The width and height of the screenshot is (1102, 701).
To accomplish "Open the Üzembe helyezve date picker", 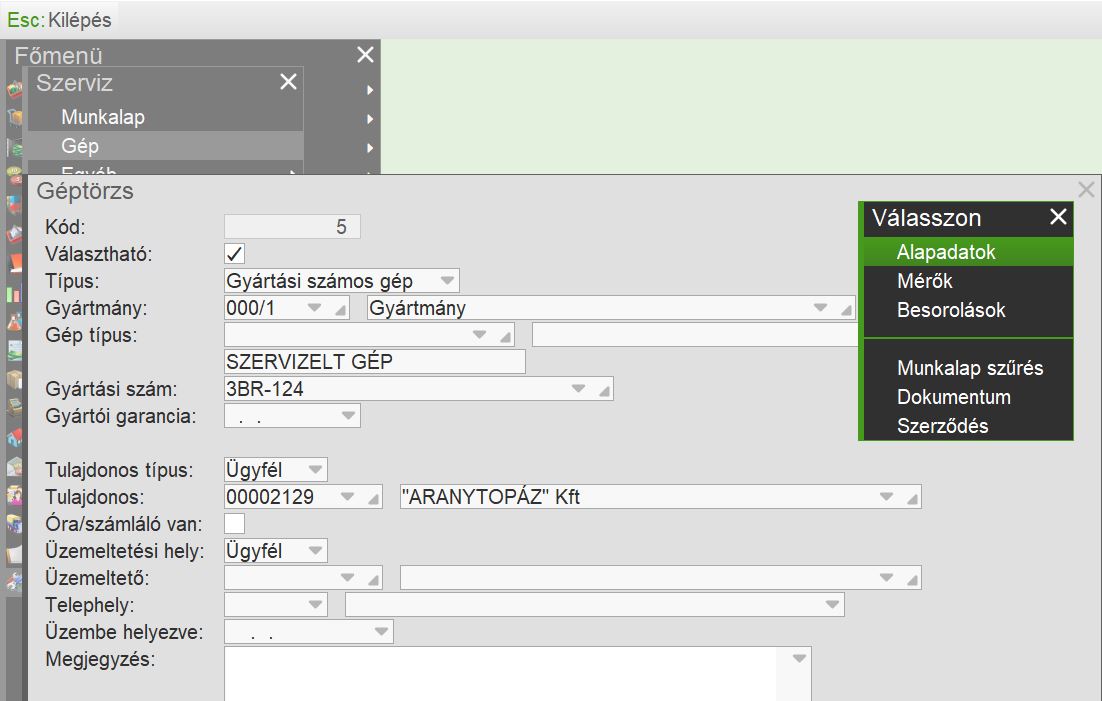I will coord(382,631).
